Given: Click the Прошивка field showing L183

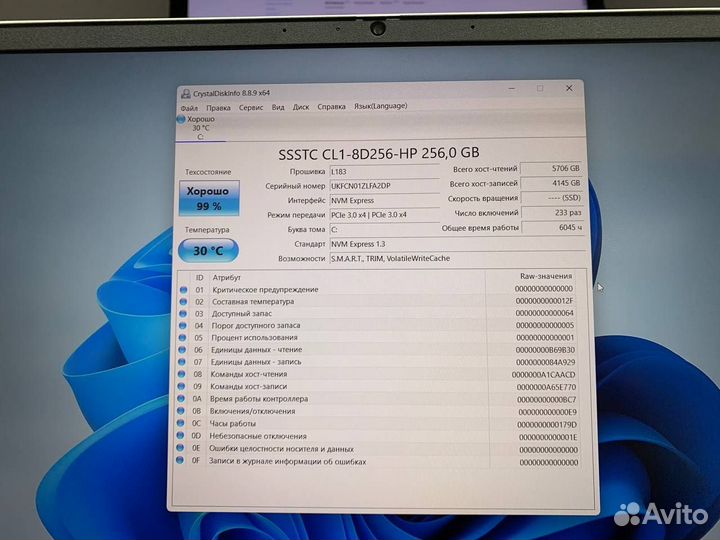Looking at the screenshot, I should click(x=384, y=171).
